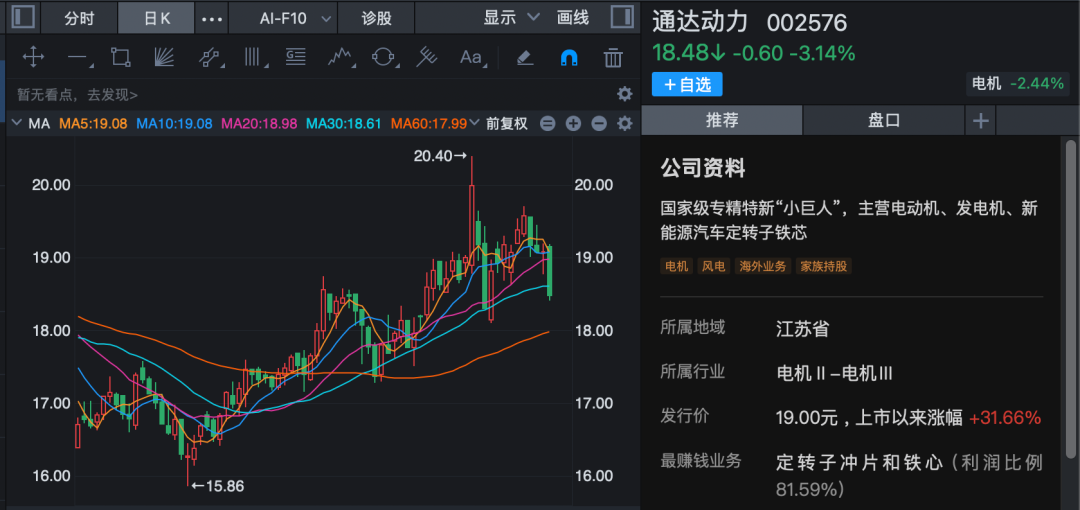The image size is (1080, 510).
Task: Delete all drawings with trash icon
Action: [613, 57]
